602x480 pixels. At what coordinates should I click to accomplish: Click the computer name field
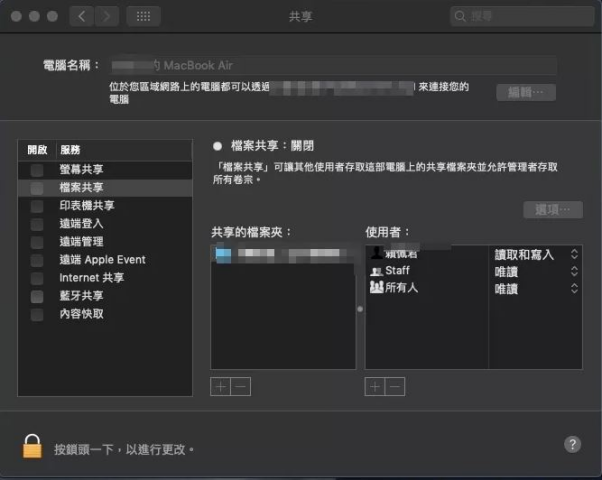(333, 65)
